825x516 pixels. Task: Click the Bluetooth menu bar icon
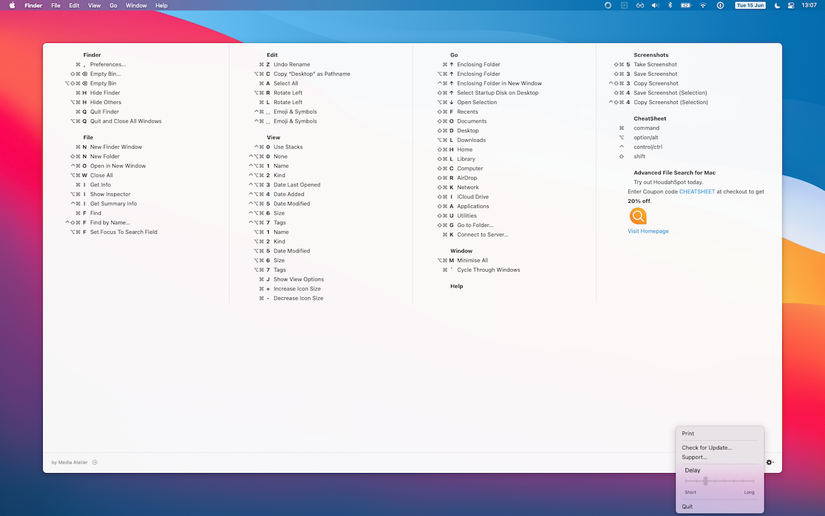669,5
